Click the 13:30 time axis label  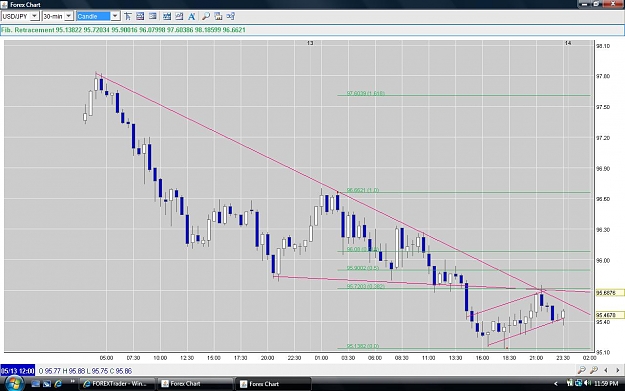pos(455,358)
